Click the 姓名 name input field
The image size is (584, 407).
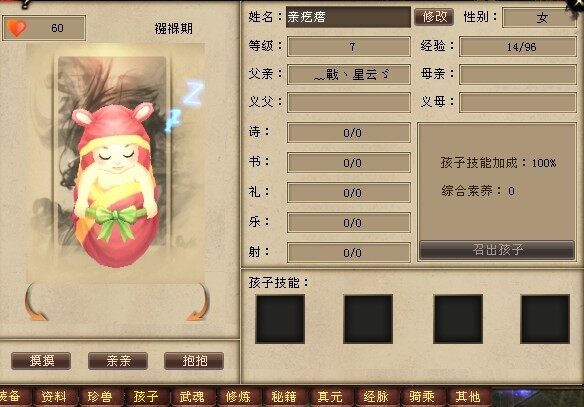[x=348, y=17]
